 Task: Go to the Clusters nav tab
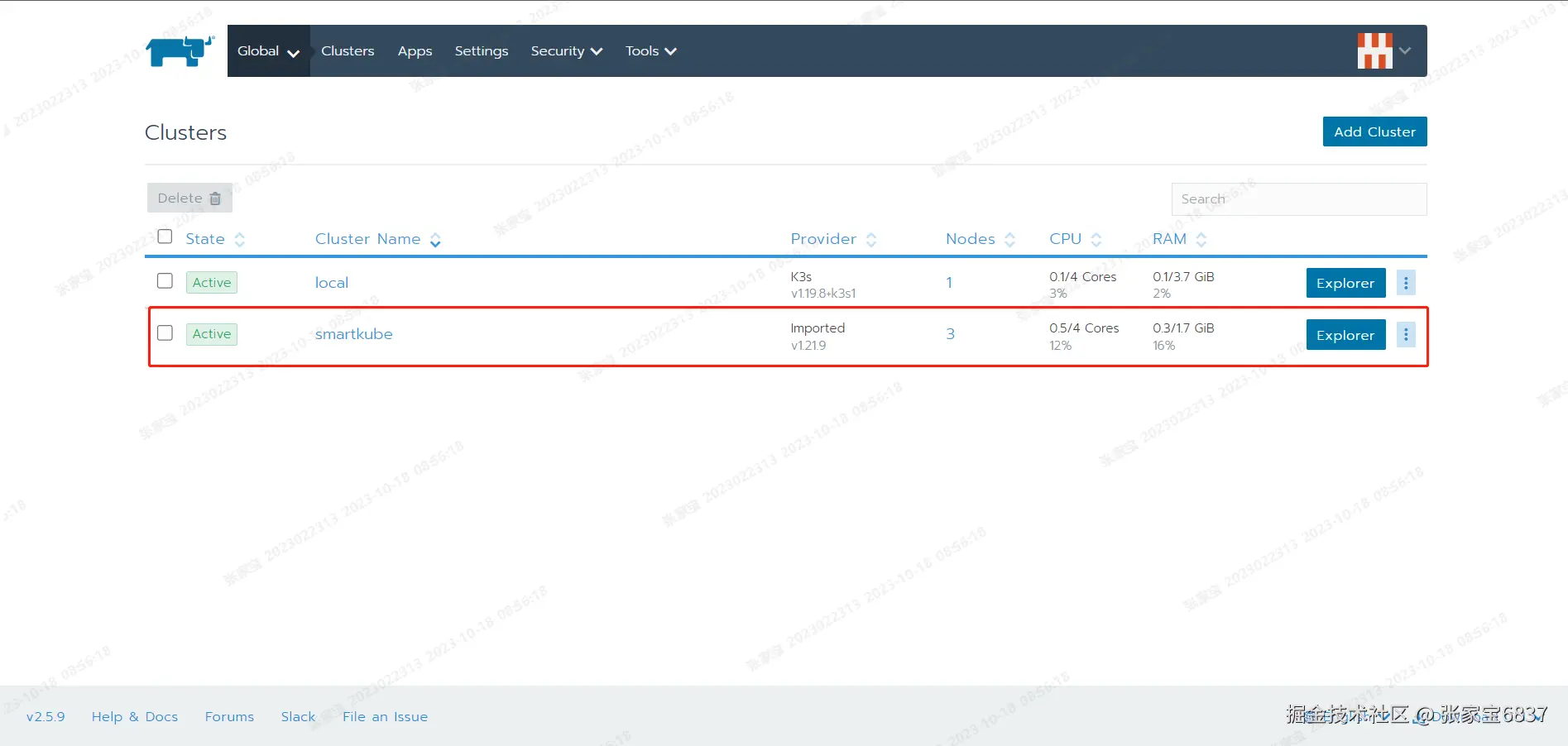point(348,51)
